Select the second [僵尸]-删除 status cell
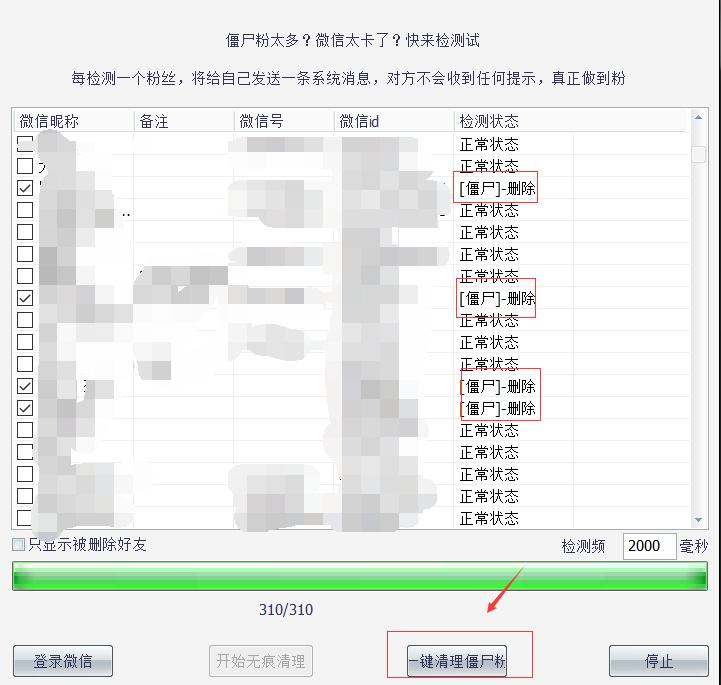 (498, 298)
